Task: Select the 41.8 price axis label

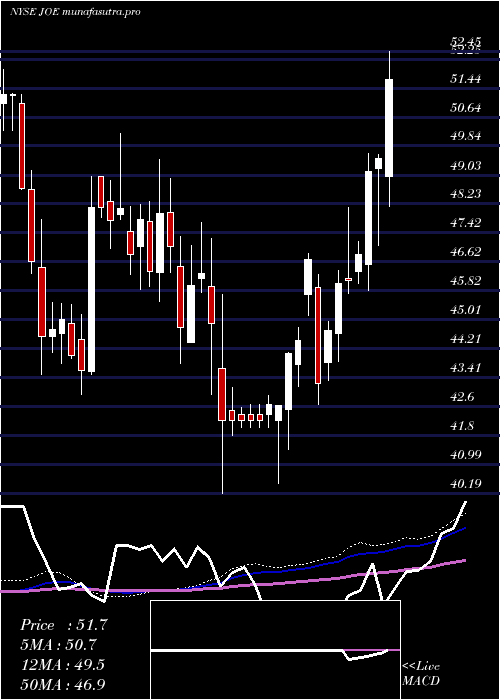Action: tap(463, 426)
